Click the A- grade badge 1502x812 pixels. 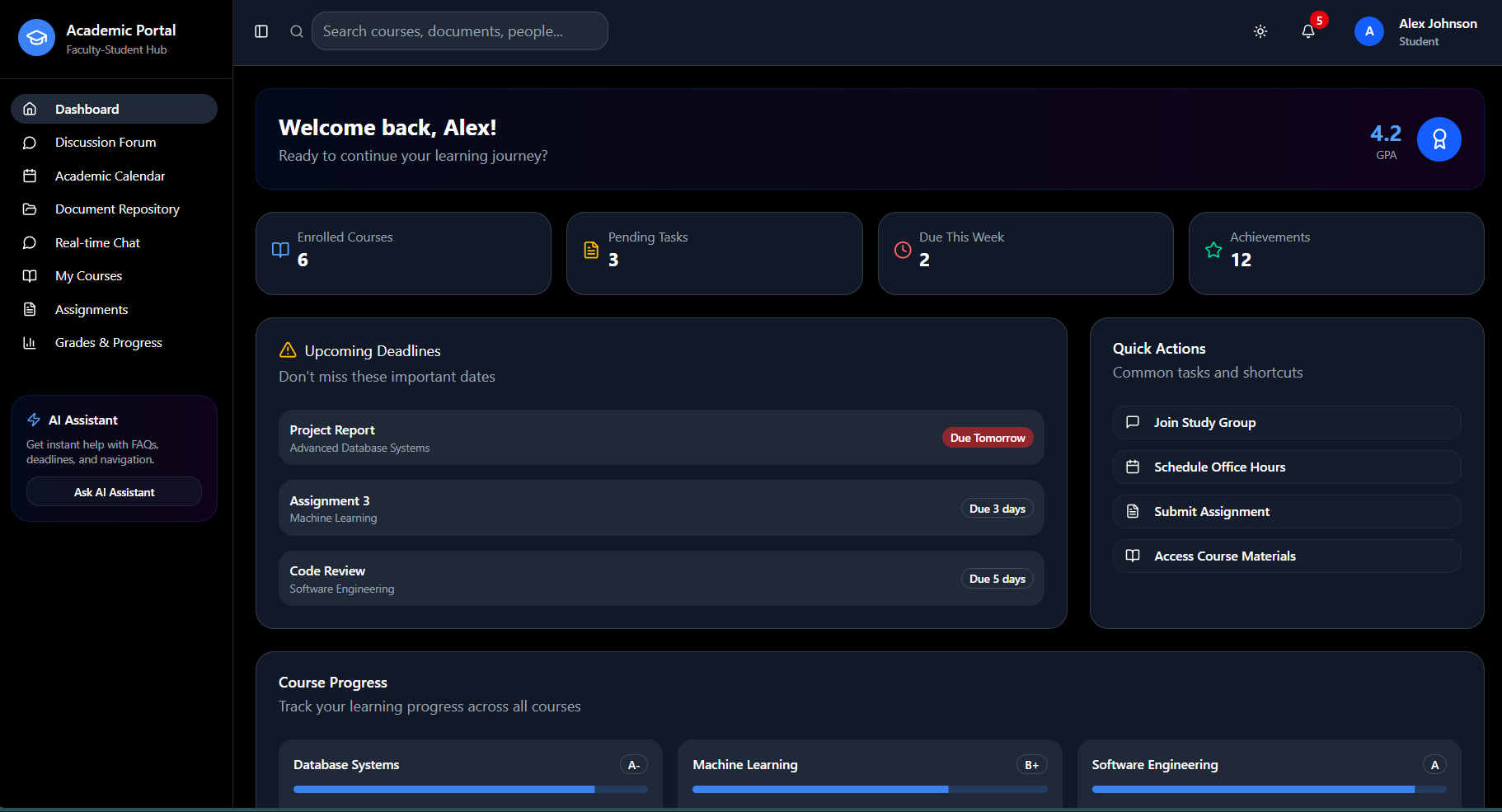pos(634,765)
